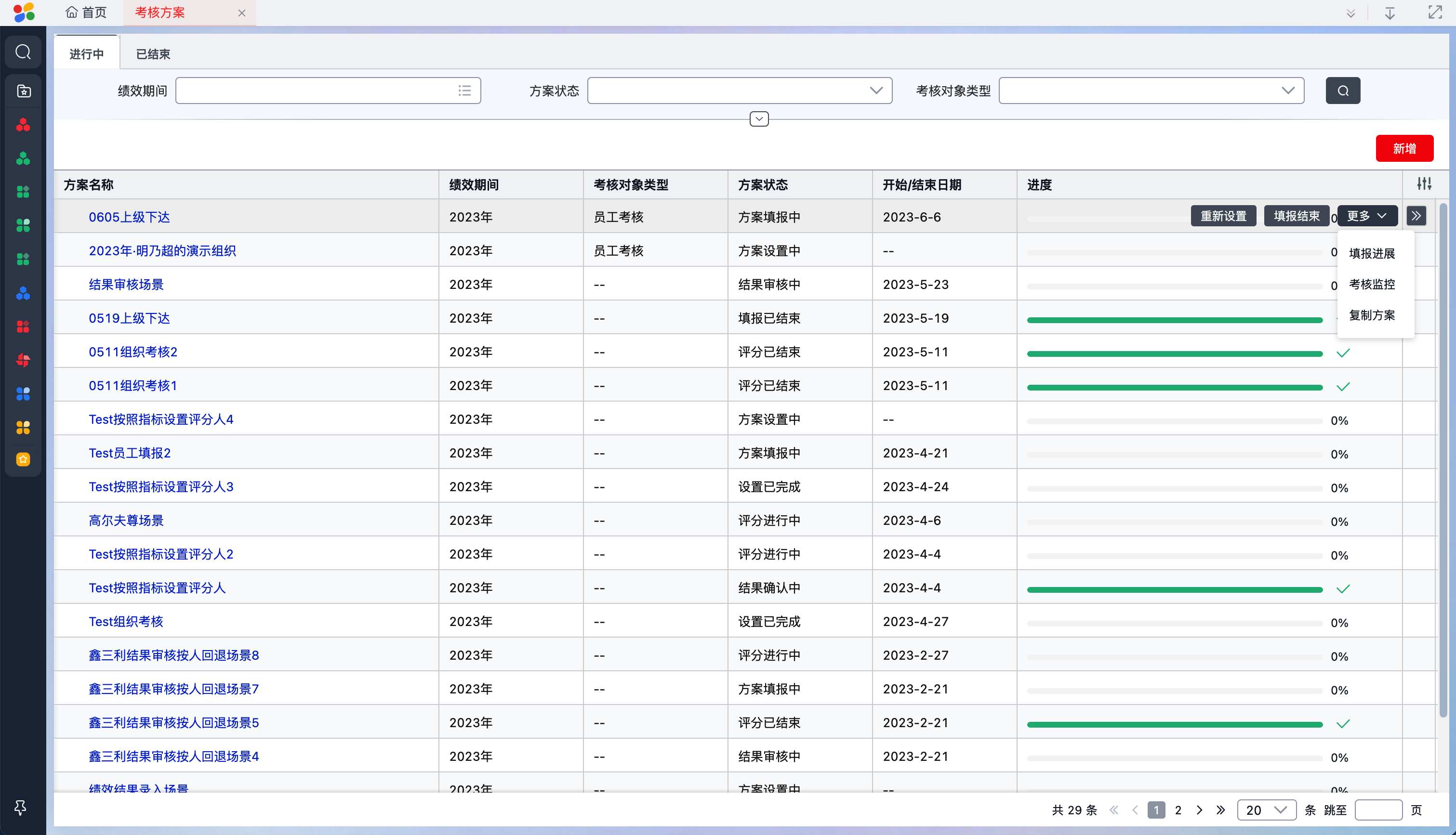Choose 考核监控 from the menu
1456x835 pixels.
(1372, 285)
